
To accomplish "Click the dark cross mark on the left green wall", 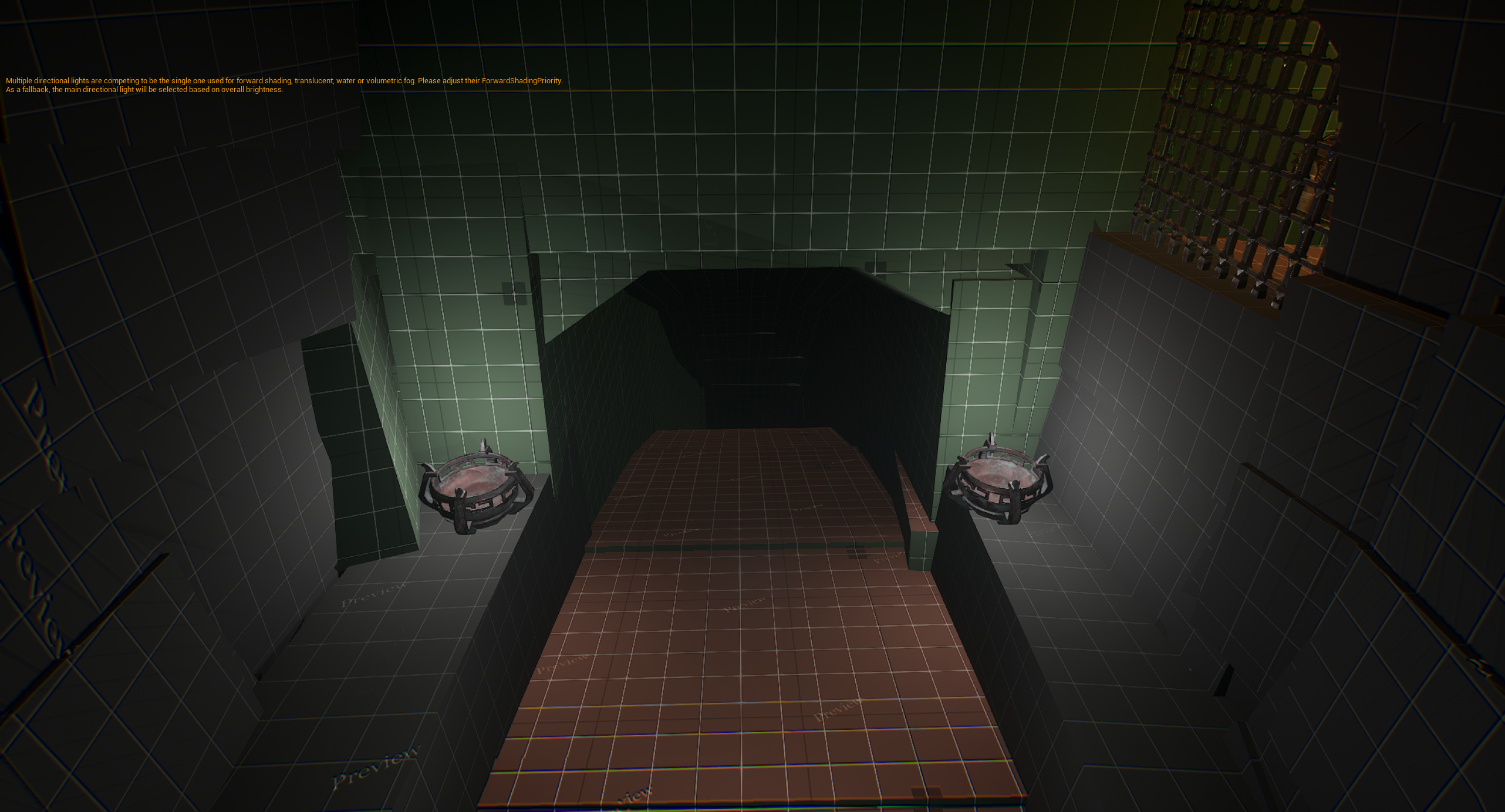I will pos(514,294).
